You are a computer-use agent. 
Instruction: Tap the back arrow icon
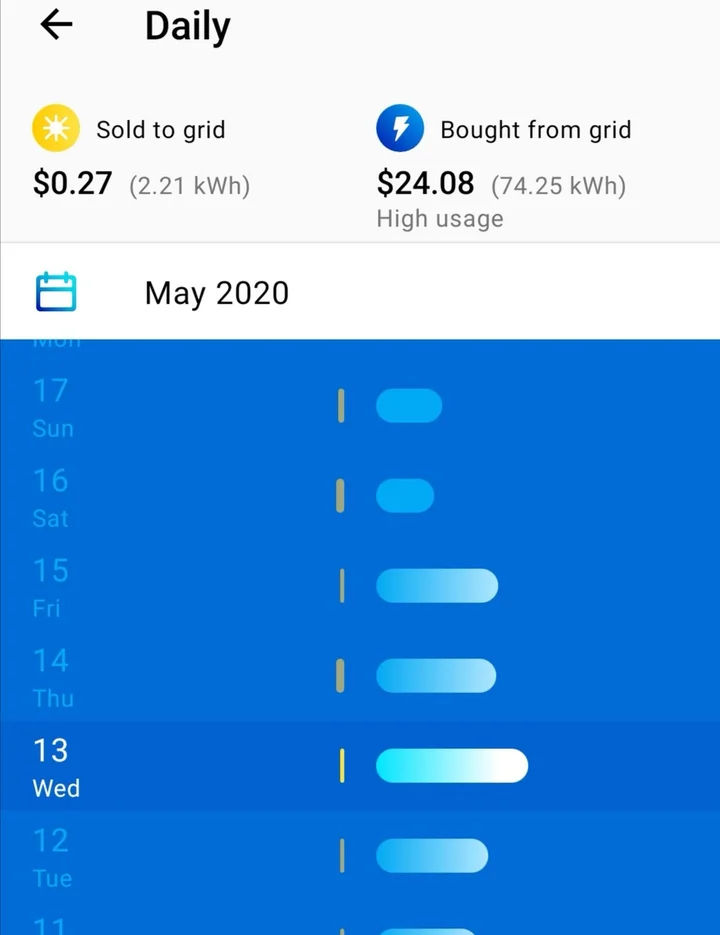(x=57, y=26)
